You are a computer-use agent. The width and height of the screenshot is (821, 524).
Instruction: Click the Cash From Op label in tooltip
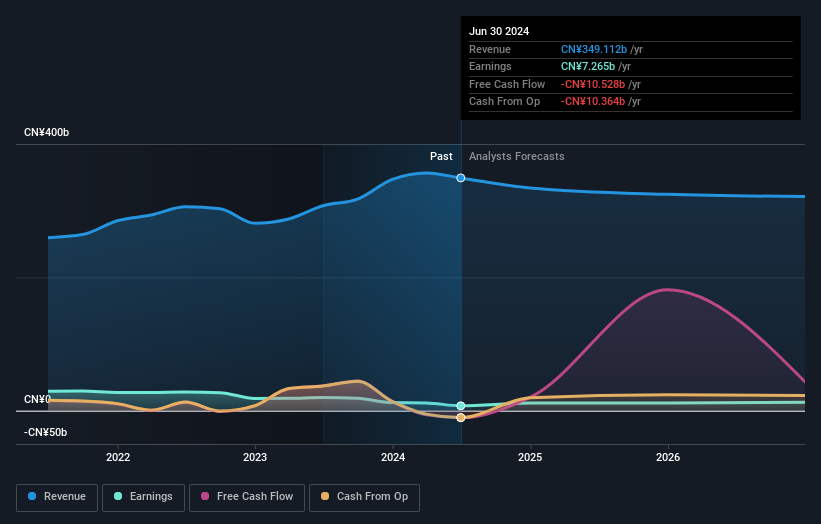click(504, 102)
